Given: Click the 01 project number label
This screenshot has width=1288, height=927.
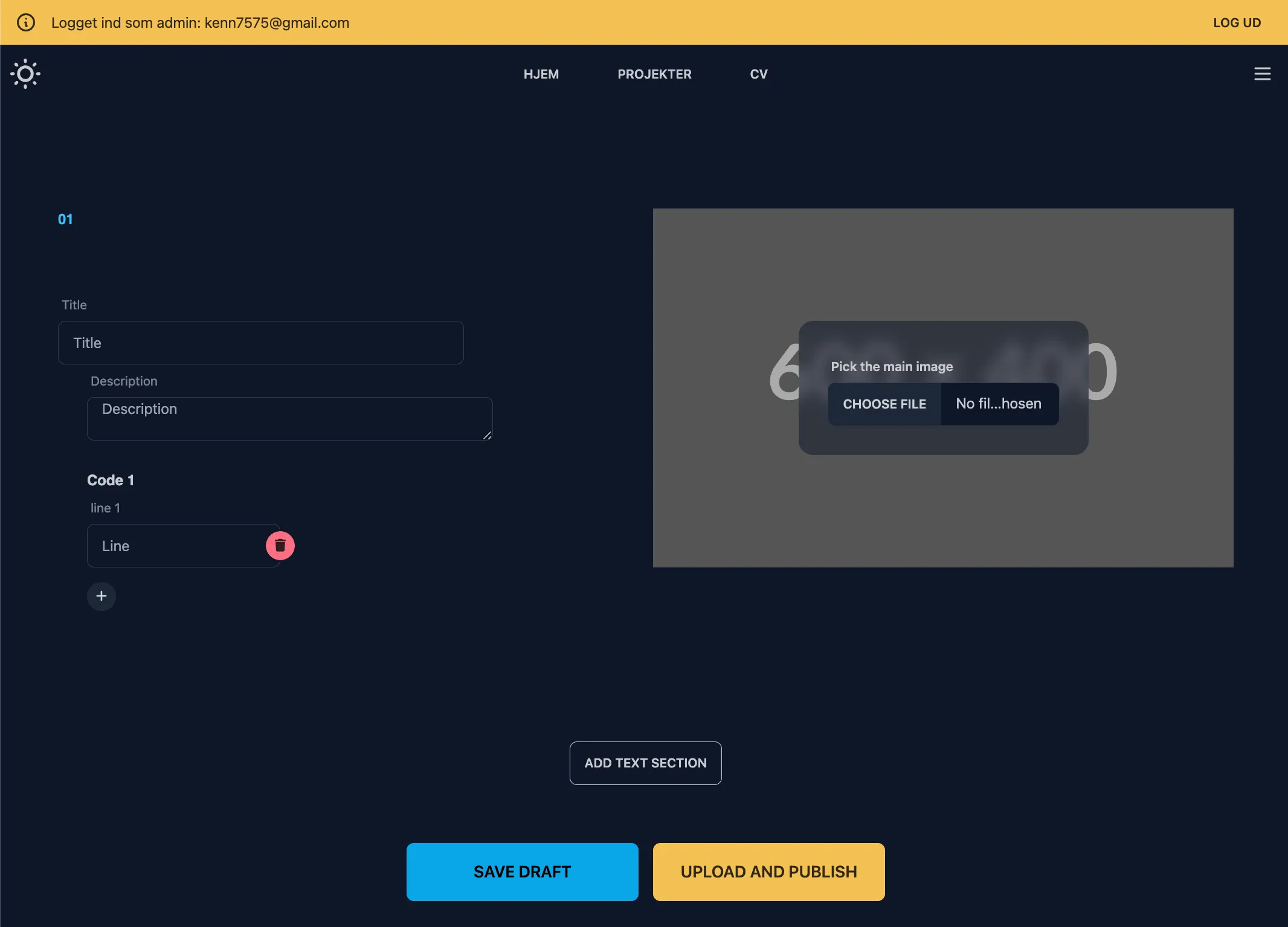Looking at the screenshot, I should [x=65, y=219].
